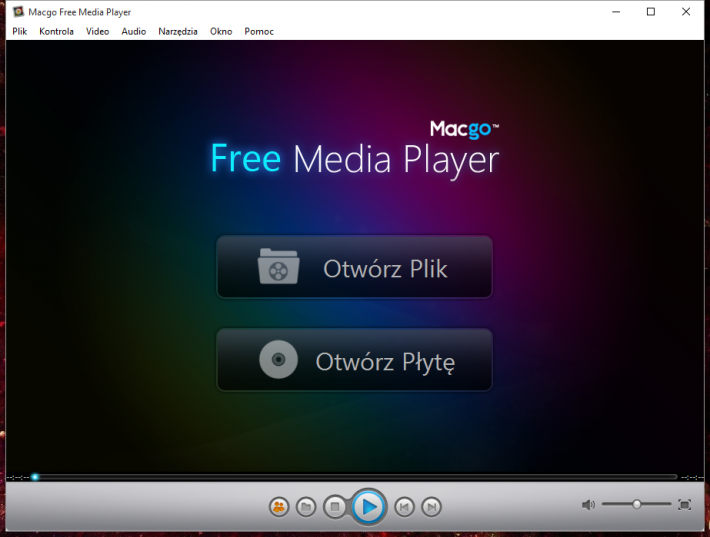Click the Otwórz Płytę button
This screenshot has width=710, height=537.
pyautogui.click(x=355, y=360)
